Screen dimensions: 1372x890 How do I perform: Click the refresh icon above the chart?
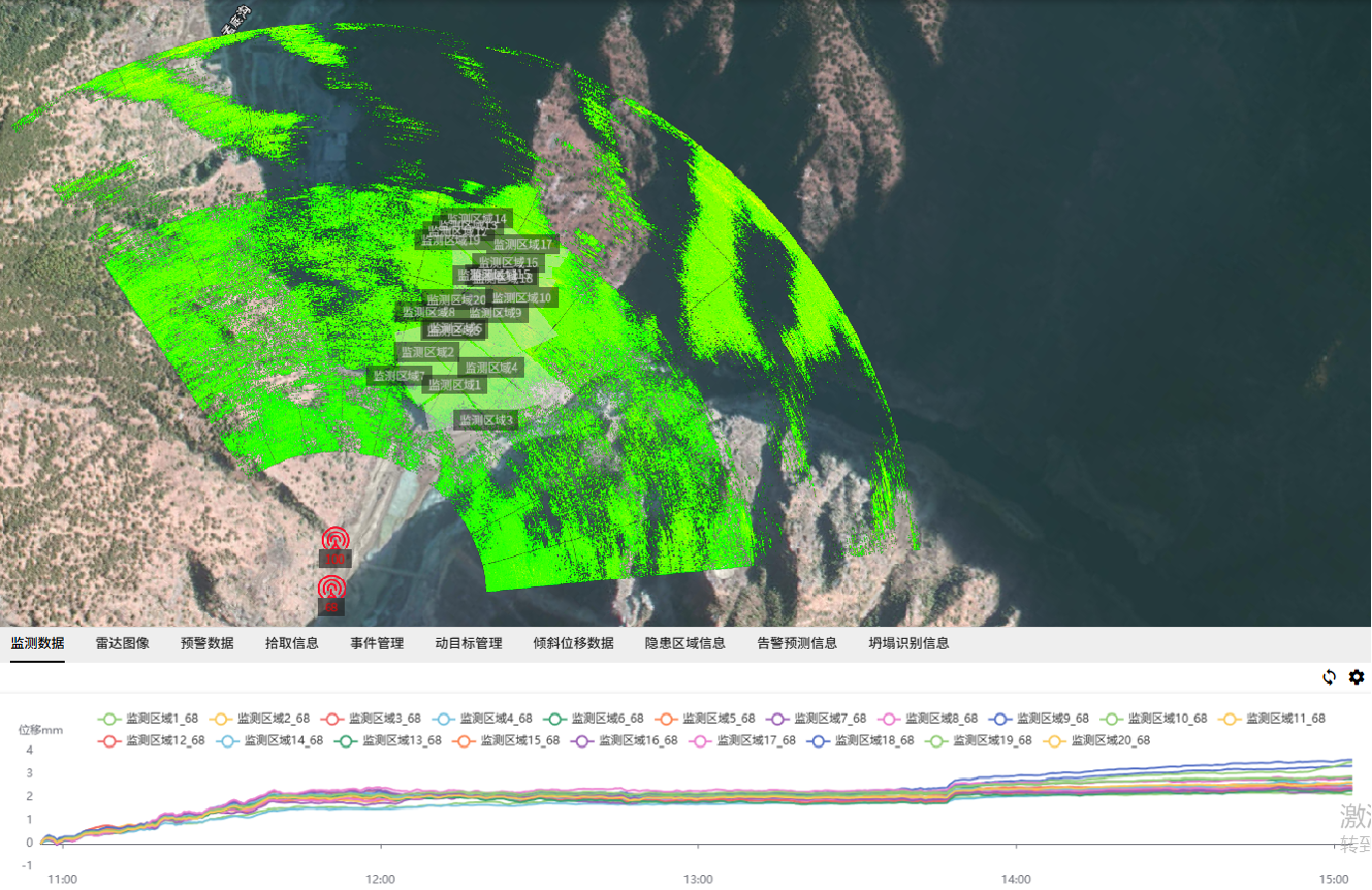coord(1329,678)
